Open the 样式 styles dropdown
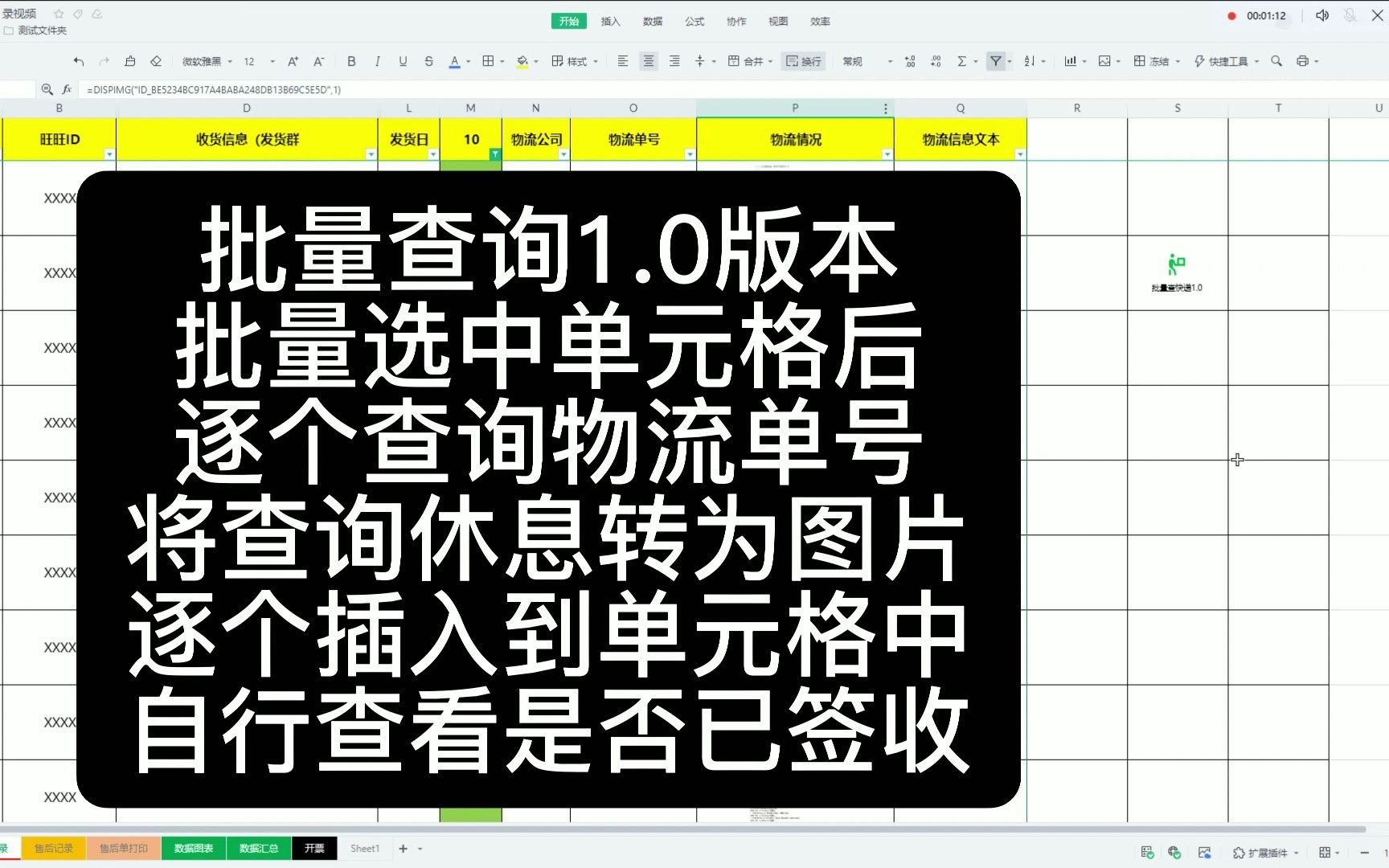 575,61
